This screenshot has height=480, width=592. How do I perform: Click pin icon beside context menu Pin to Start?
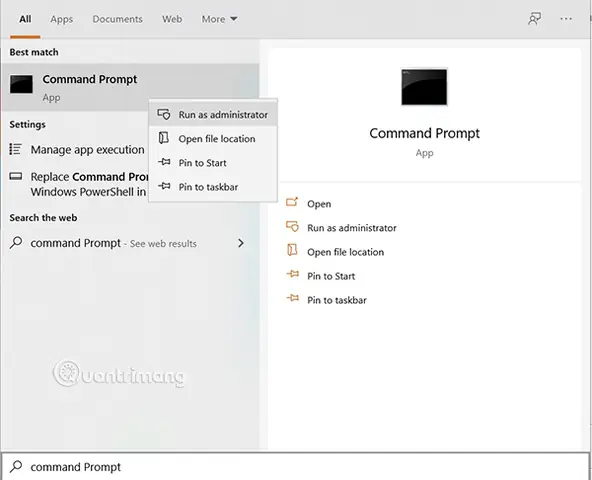coord(164,162)
